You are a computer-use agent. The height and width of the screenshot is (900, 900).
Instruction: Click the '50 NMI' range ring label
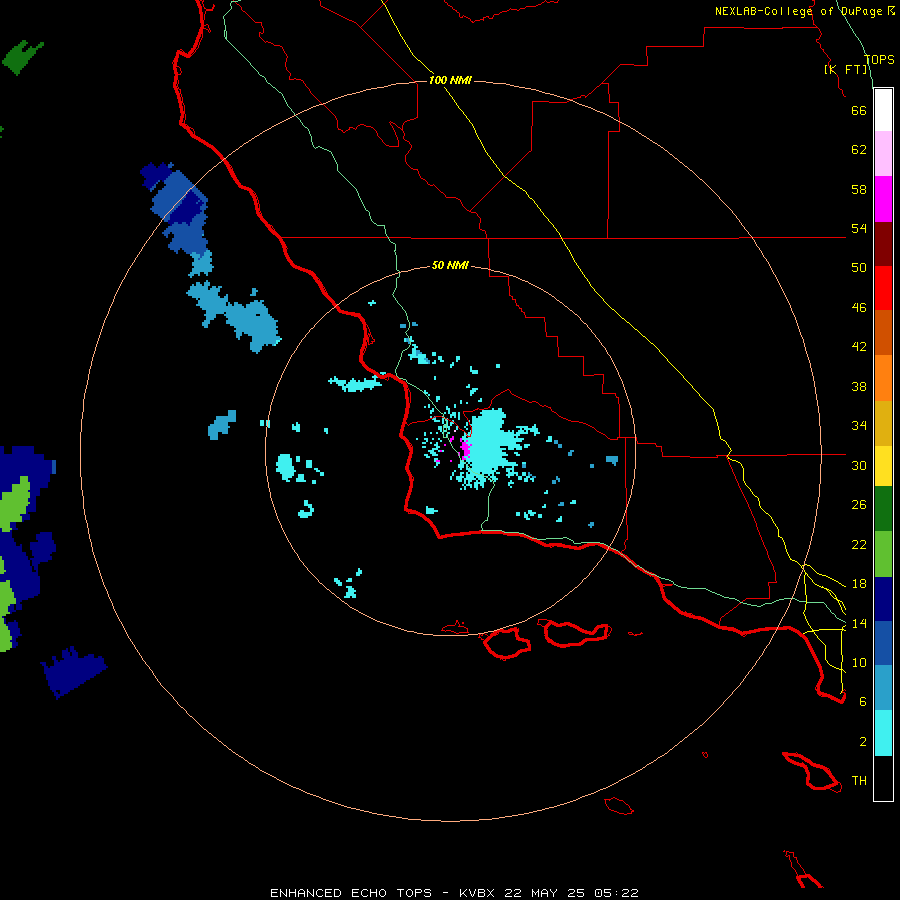click(450, 265)
